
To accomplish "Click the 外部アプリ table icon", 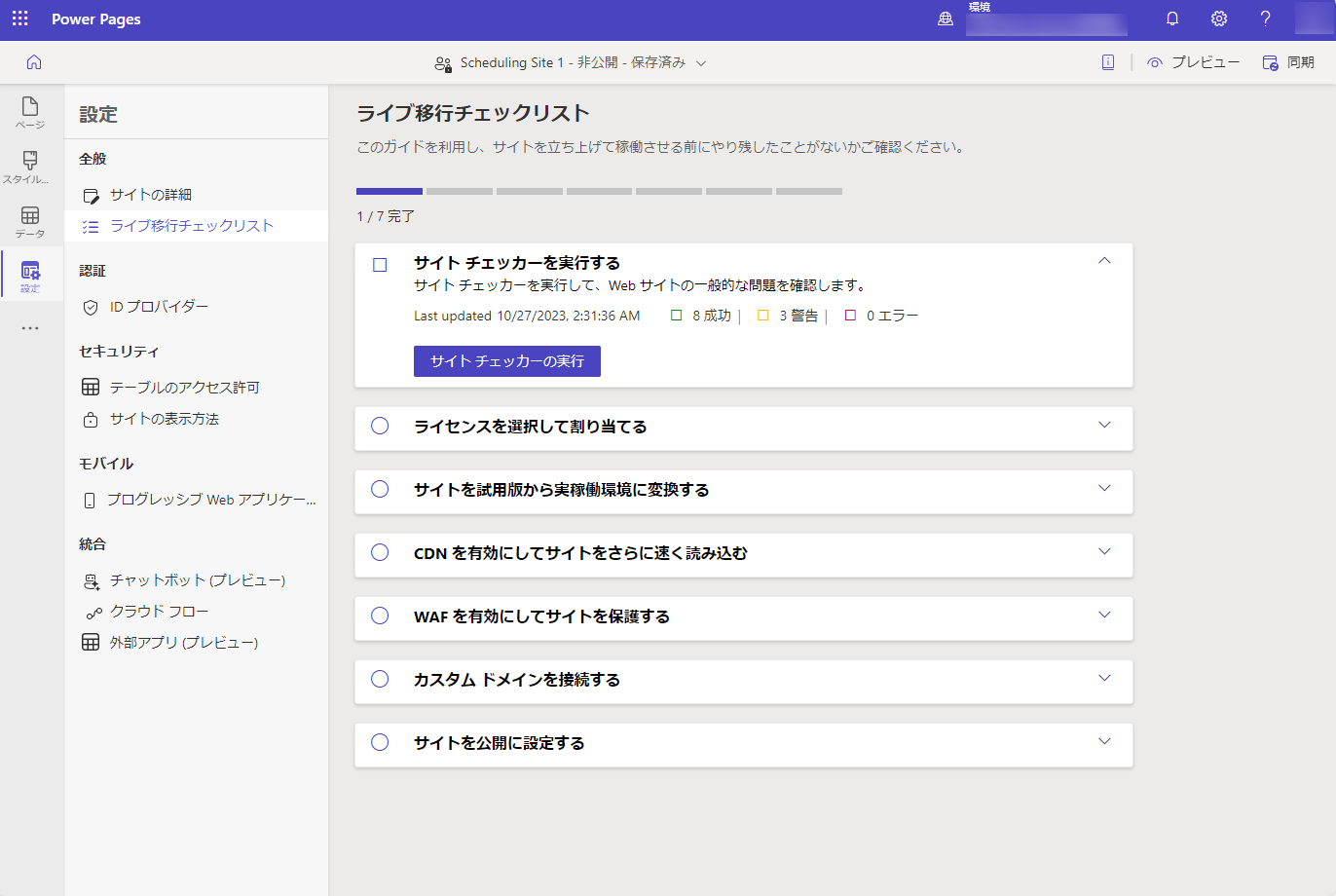I will click(x=91, y=643).
